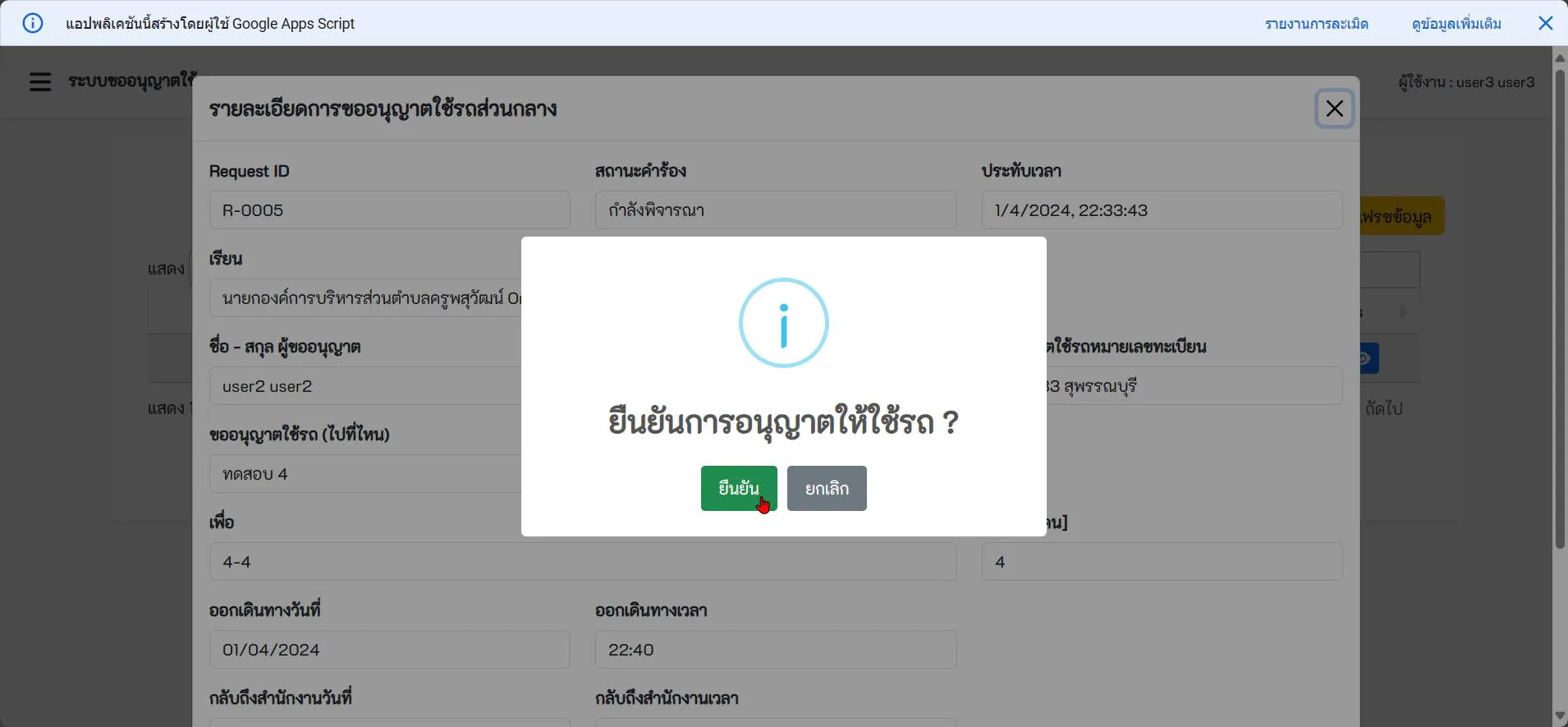Click the modal title รายละเอียดการขออนุญาตใช้รถส่วนกลาง
The width and height of the screenshot is (1568, 727).
pyautogui.click(x=383, y=108)
